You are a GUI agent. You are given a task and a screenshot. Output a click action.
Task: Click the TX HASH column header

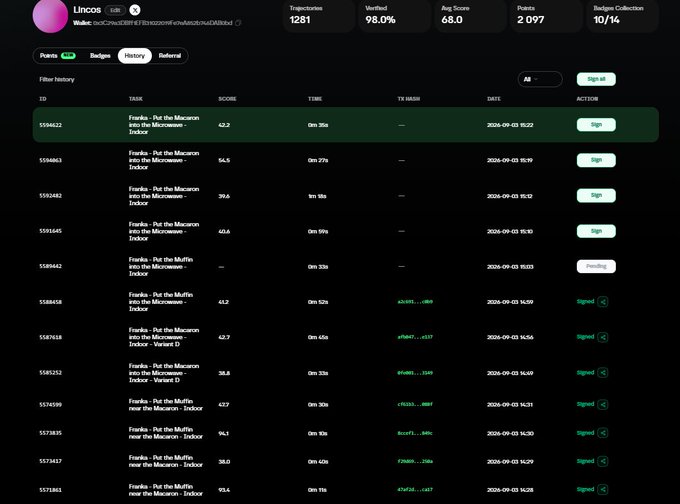pos(409,99)
